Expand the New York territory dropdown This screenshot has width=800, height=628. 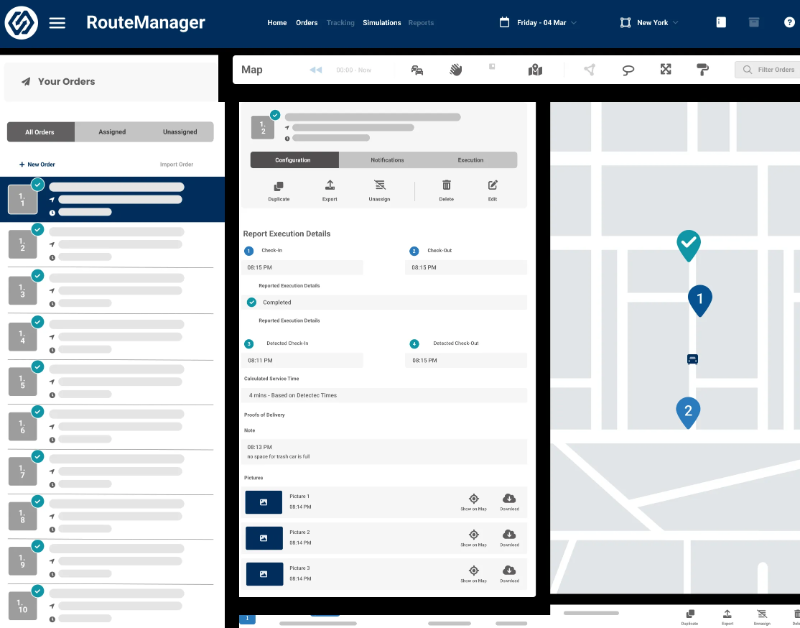tap(650, 22)
